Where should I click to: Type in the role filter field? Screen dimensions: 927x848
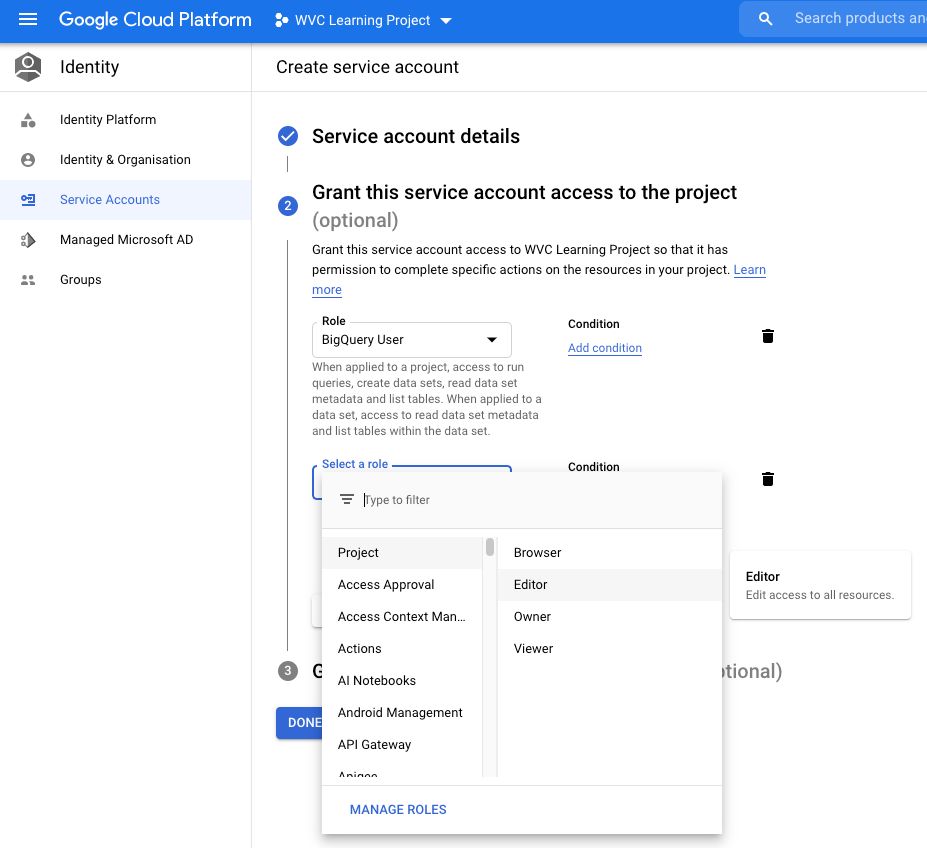tap(430, 499)
